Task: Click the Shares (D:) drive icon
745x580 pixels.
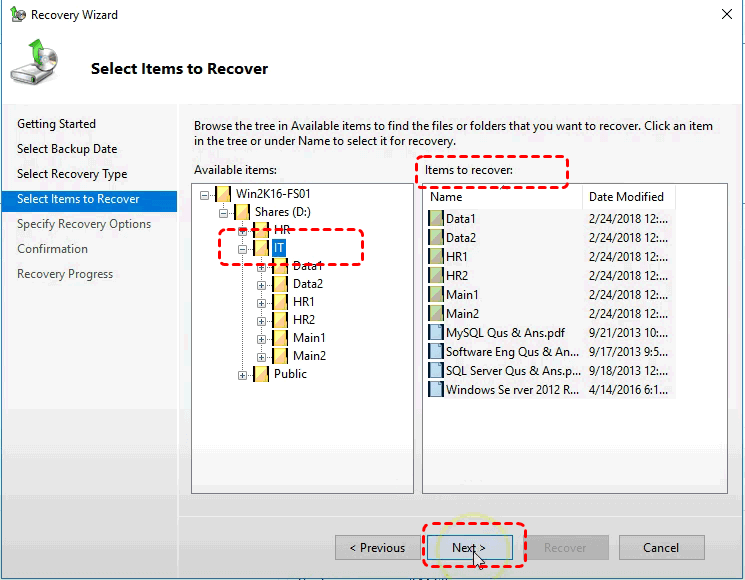Action: tap(242, 212)
